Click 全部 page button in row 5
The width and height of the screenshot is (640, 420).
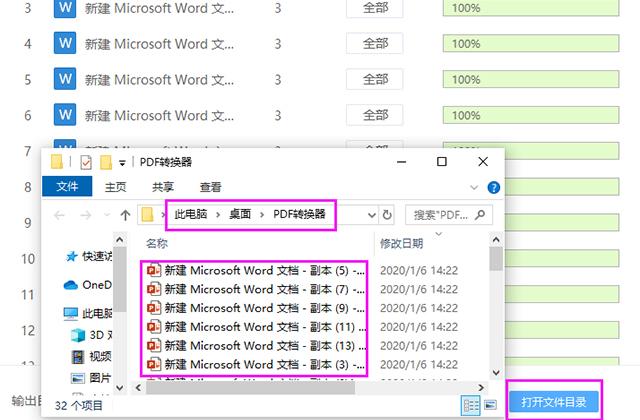pos(375,79)
